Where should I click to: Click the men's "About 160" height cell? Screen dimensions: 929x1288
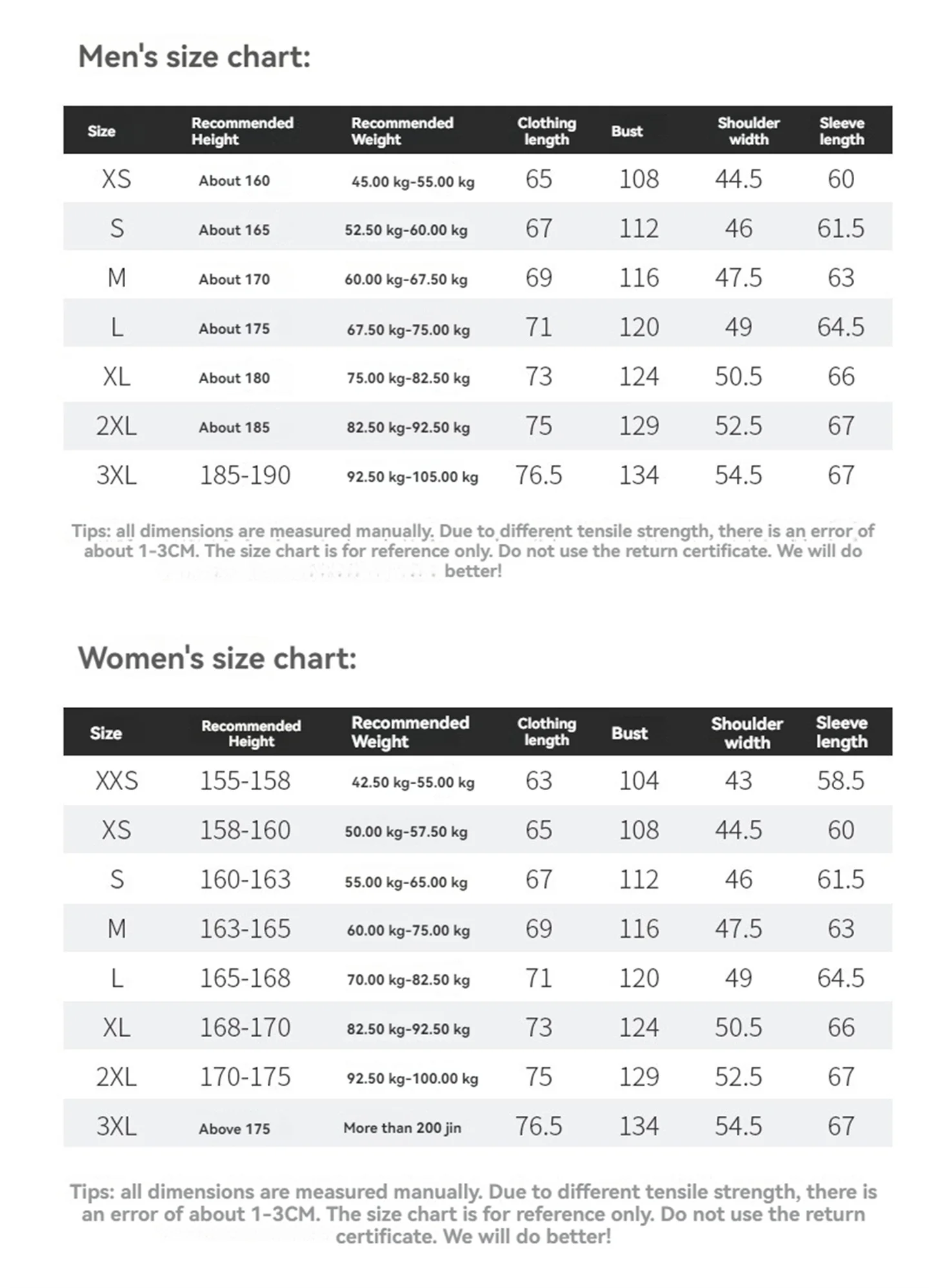pyautogui.click(x=234, y=181)
